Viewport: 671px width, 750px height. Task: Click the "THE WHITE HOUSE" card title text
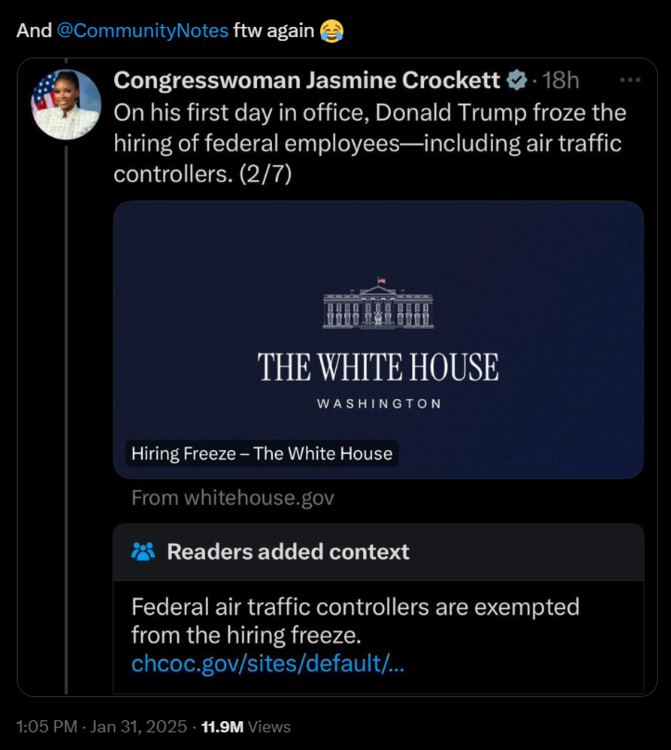(378, 367)
